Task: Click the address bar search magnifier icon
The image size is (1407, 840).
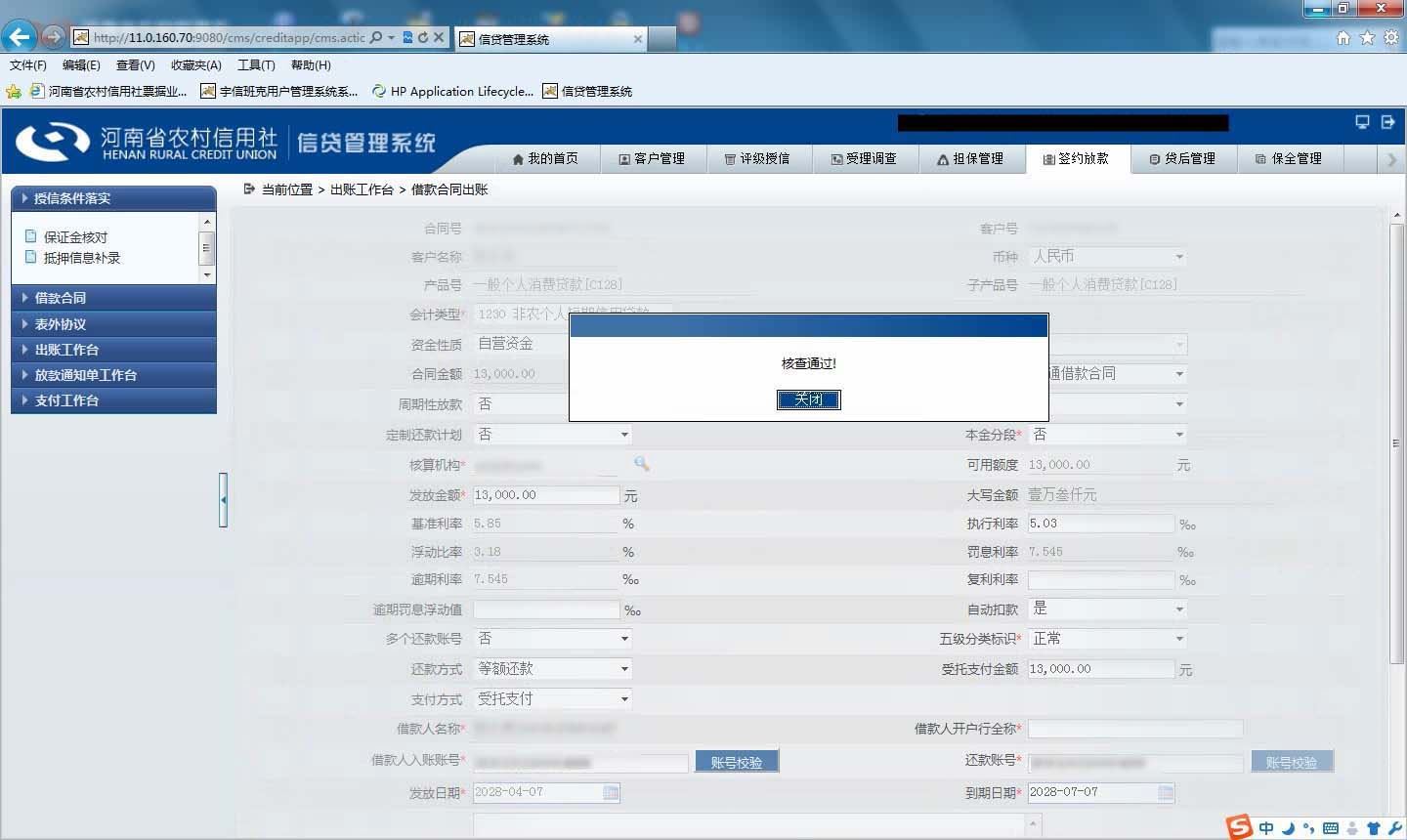Action: (376, 38)
